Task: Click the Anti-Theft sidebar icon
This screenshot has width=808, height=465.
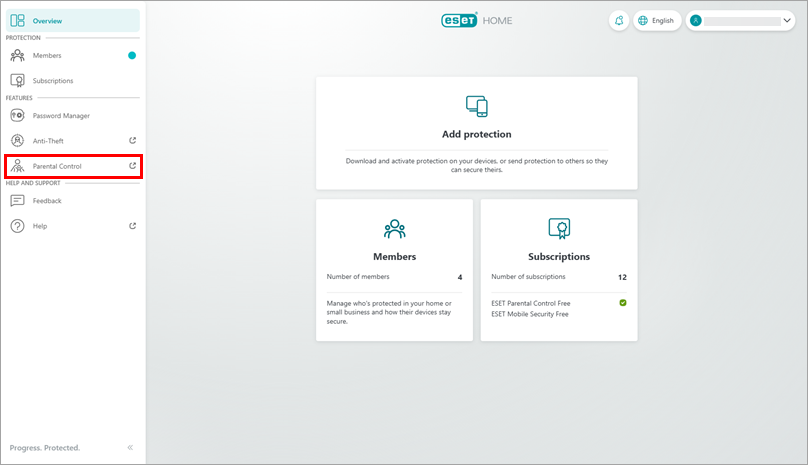Action: 17,141
